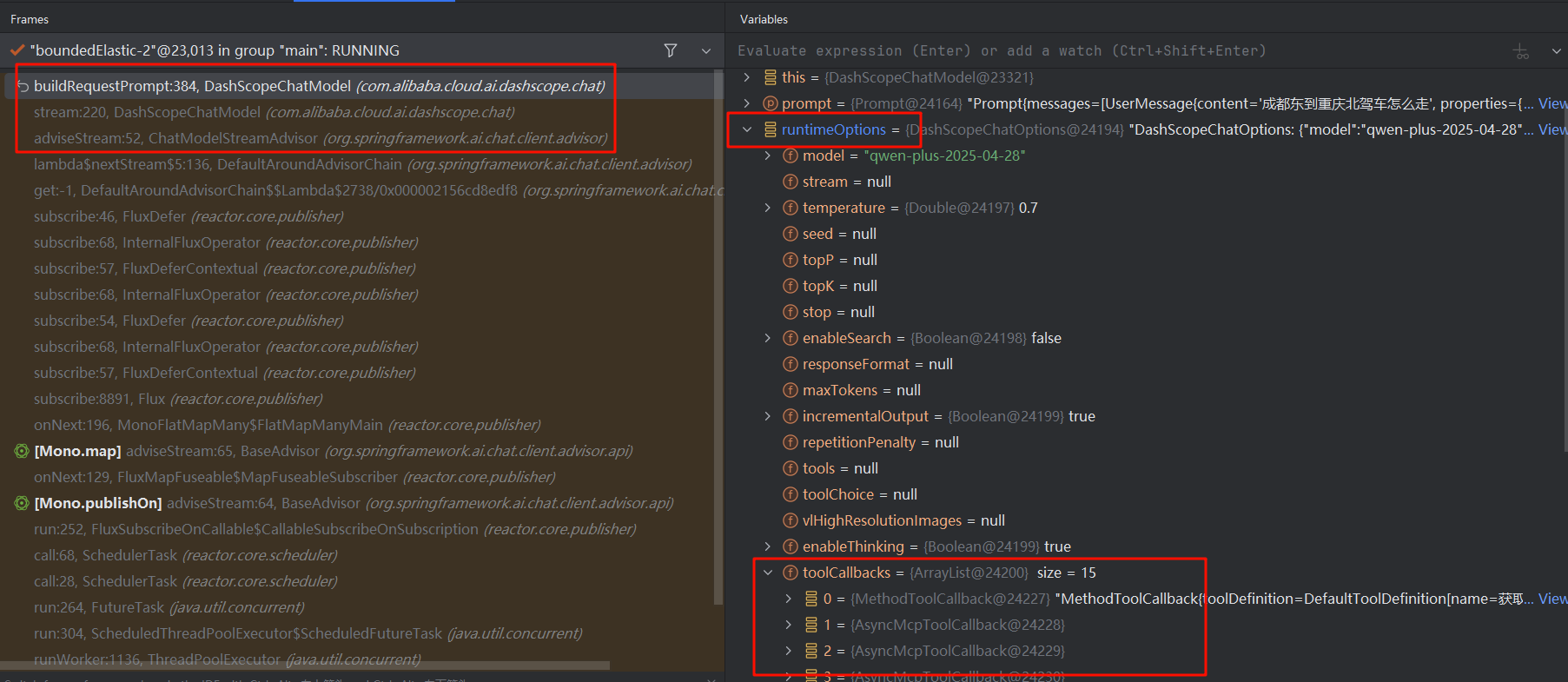Image resolution: width=1568 pixels, height=682 pixels.
Task: Expand the temperature field node
Action: (x=767, y=208)
